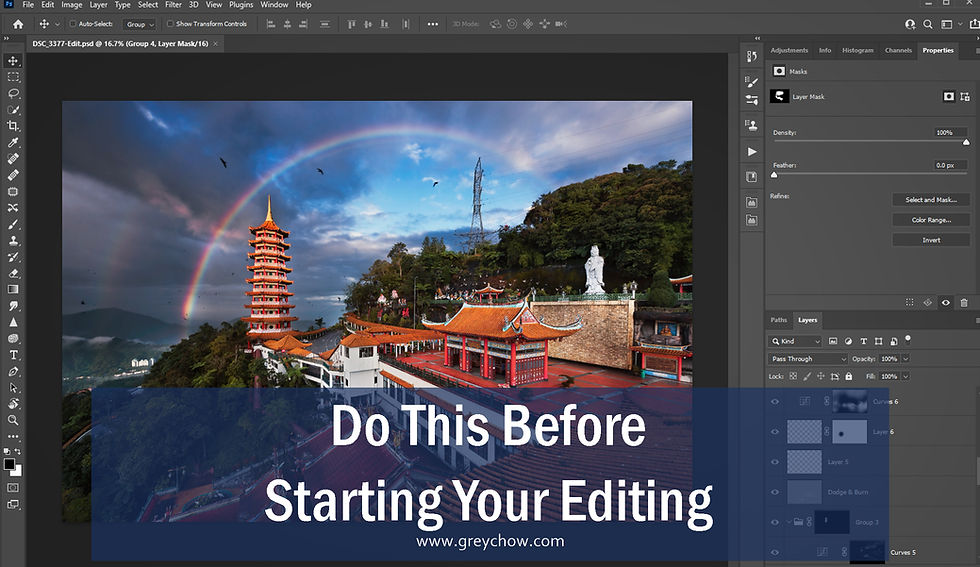
Task: Click the Invert button
Action: (931, 240)
